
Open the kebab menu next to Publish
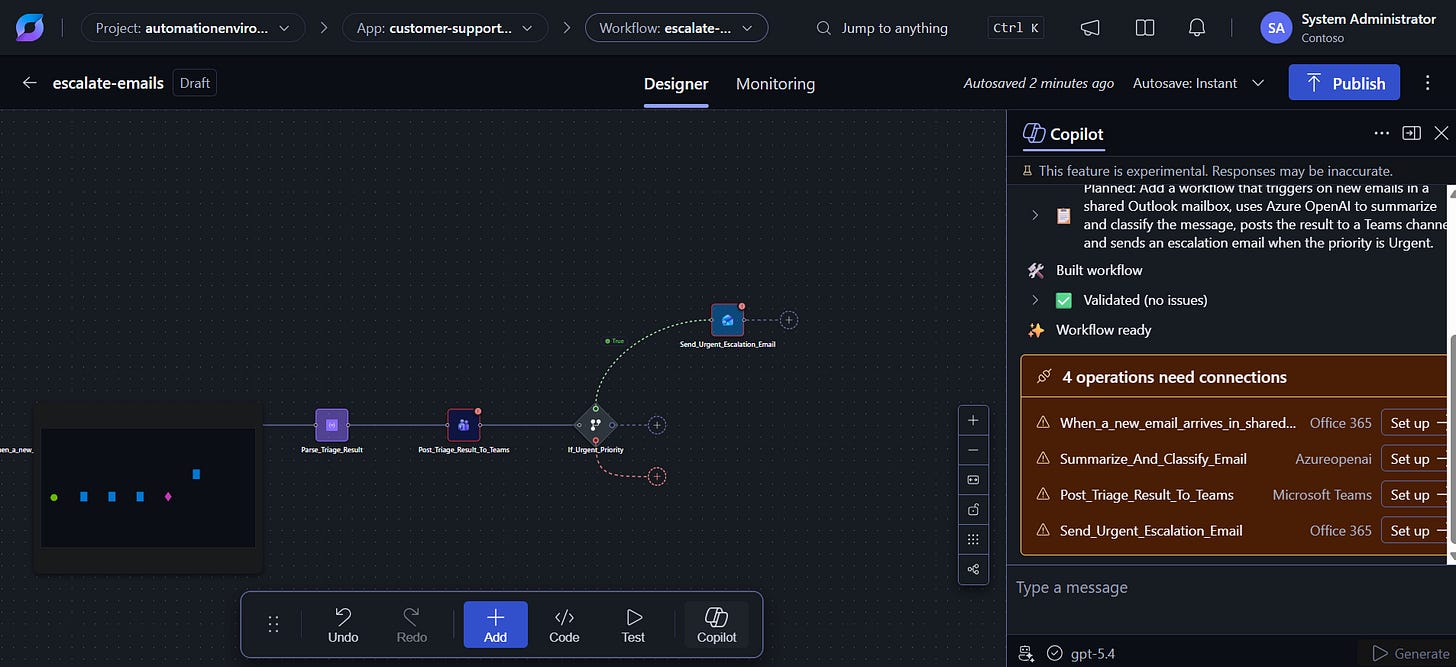pyautogui.click(x=1428, y=83)
